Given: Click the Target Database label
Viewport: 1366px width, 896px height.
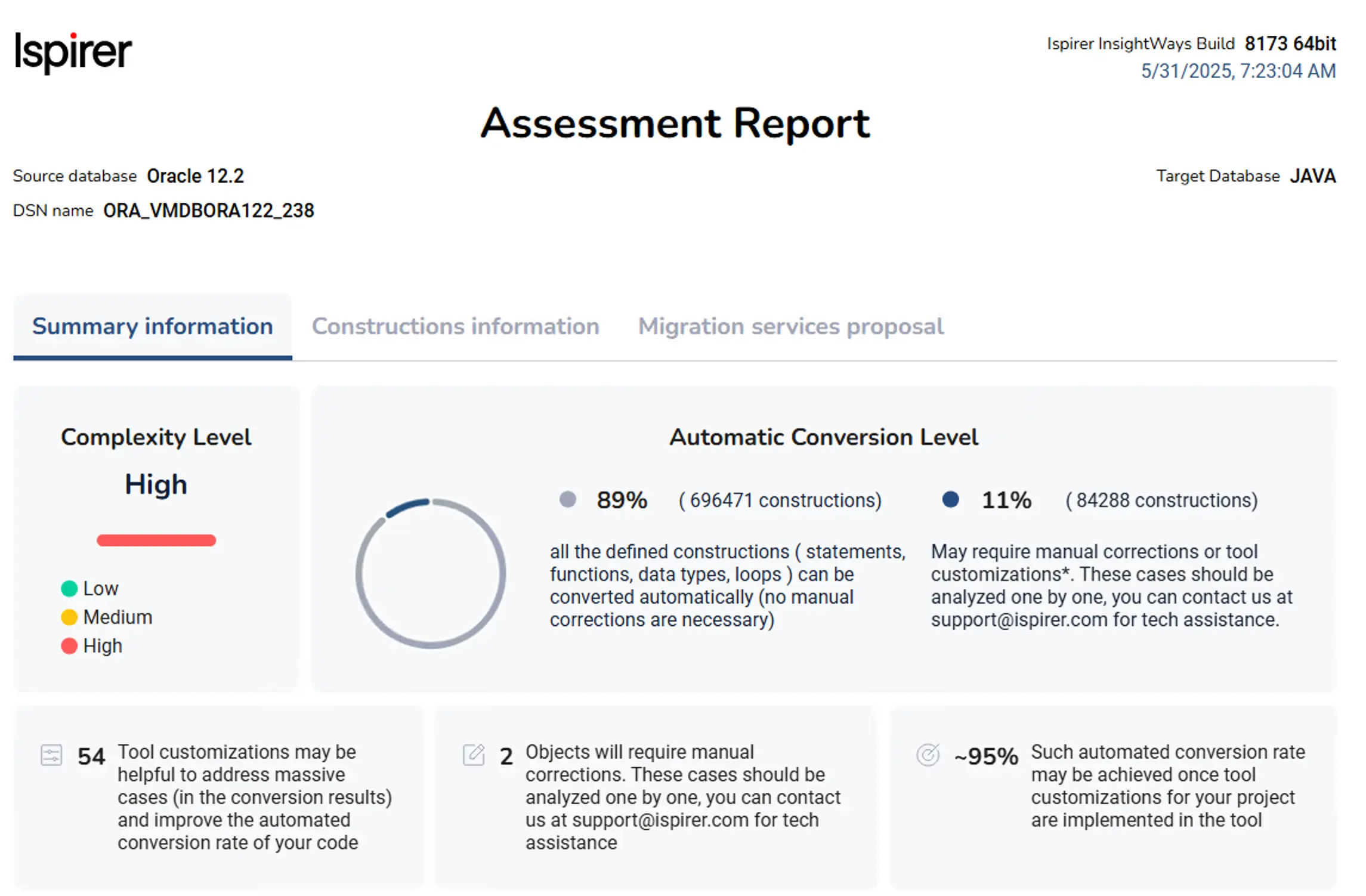Looking at the screenshot, I should pyautogui.click(x=1218, y=176).
